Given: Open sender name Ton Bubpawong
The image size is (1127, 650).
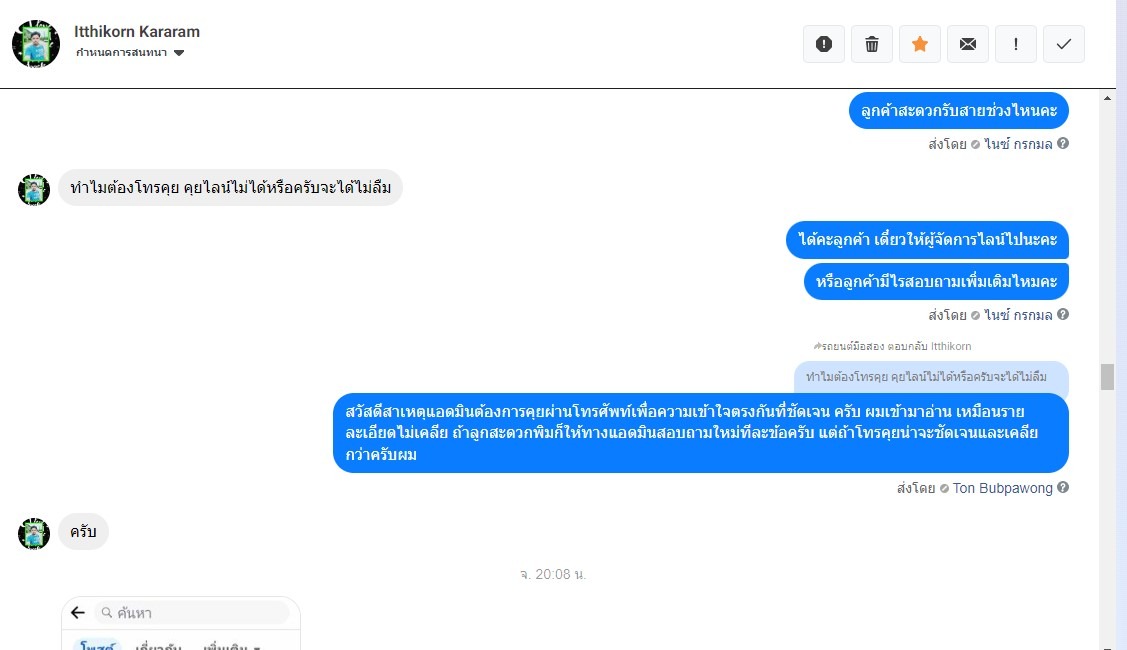Looking at the screenshot, I should point(1002,488).
